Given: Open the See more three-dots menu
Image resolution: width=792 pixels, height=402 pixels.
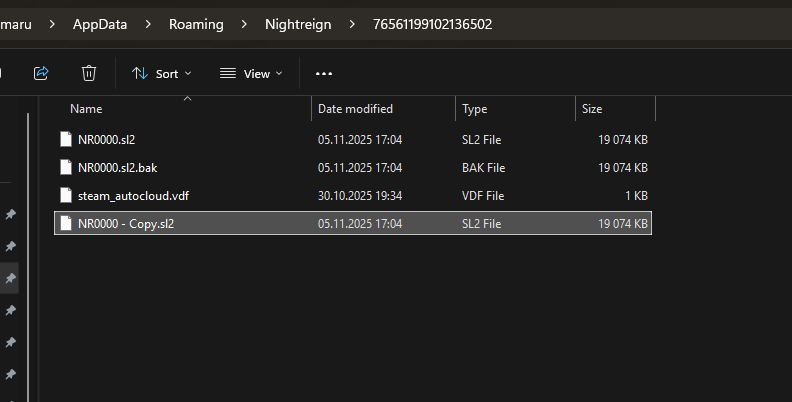Looking at the screenshot, I should (323, 73).
